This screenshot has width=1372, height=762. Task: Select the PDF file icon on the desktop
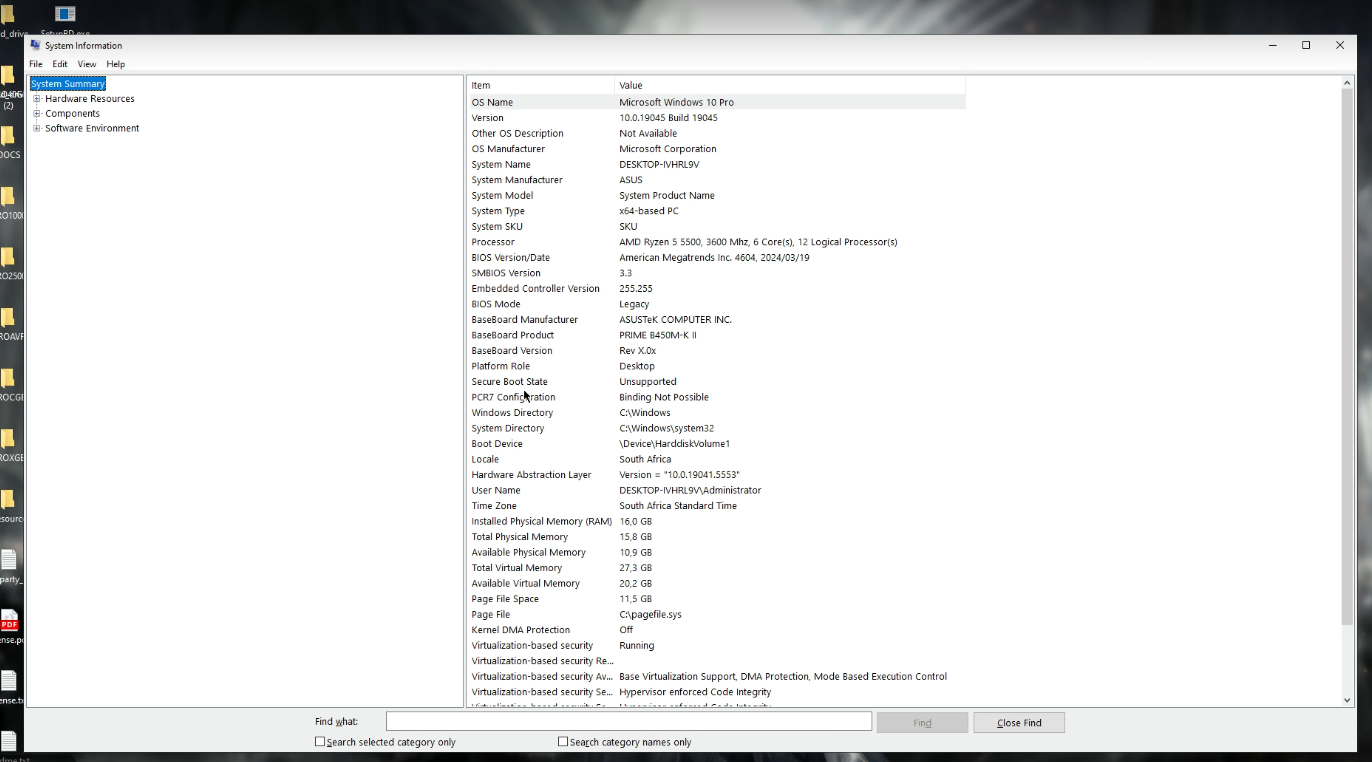point(9,620)
